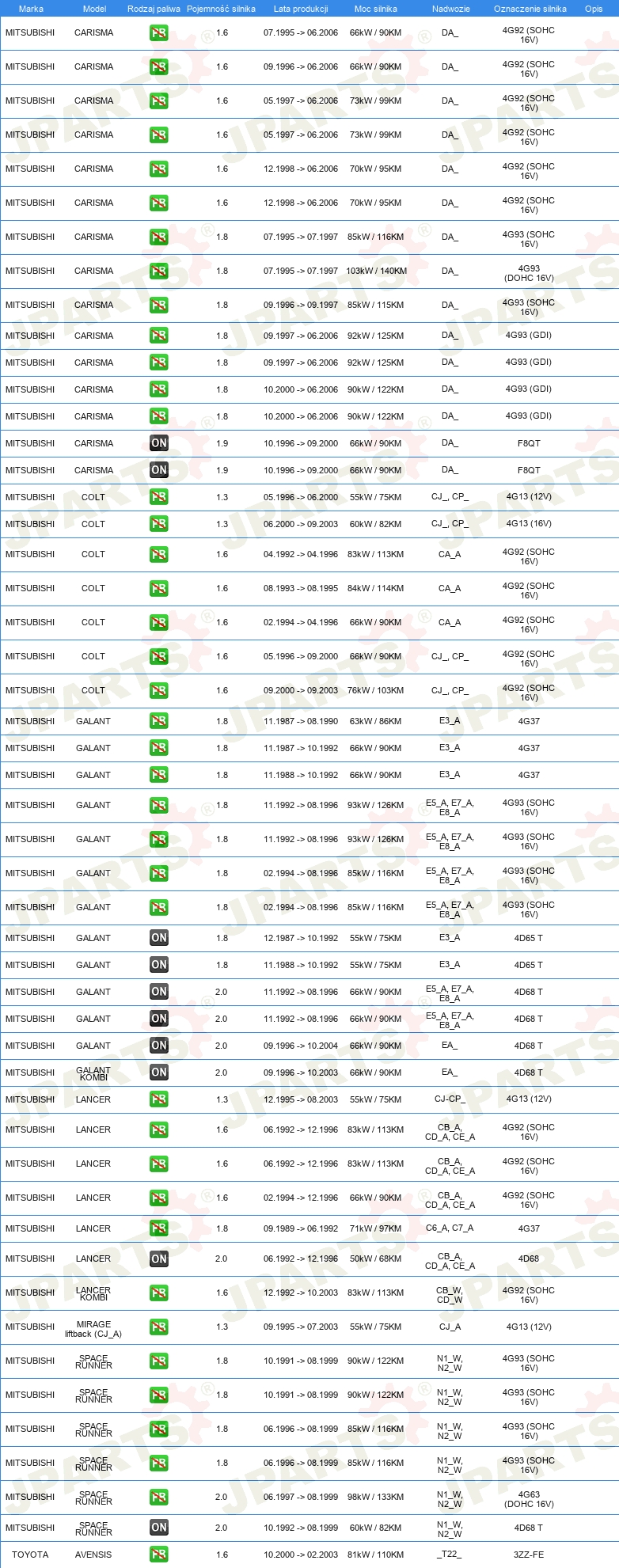Click the 63kW / 86KM power value
The height and width of the screenshot is (1568, 619).
[376, 721]
